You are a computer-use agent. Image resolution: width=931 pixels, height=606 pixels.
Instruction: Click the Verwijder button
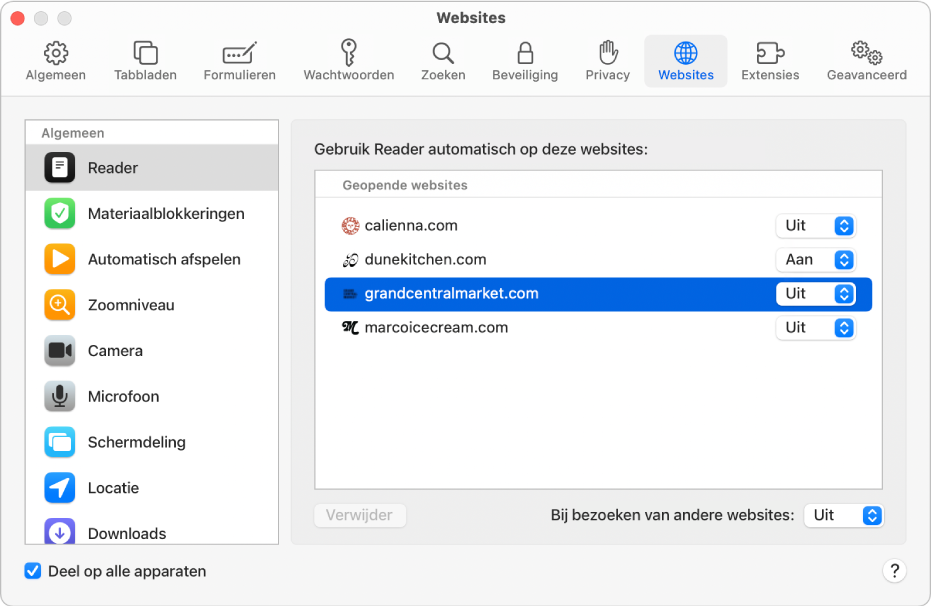(360, 515)
